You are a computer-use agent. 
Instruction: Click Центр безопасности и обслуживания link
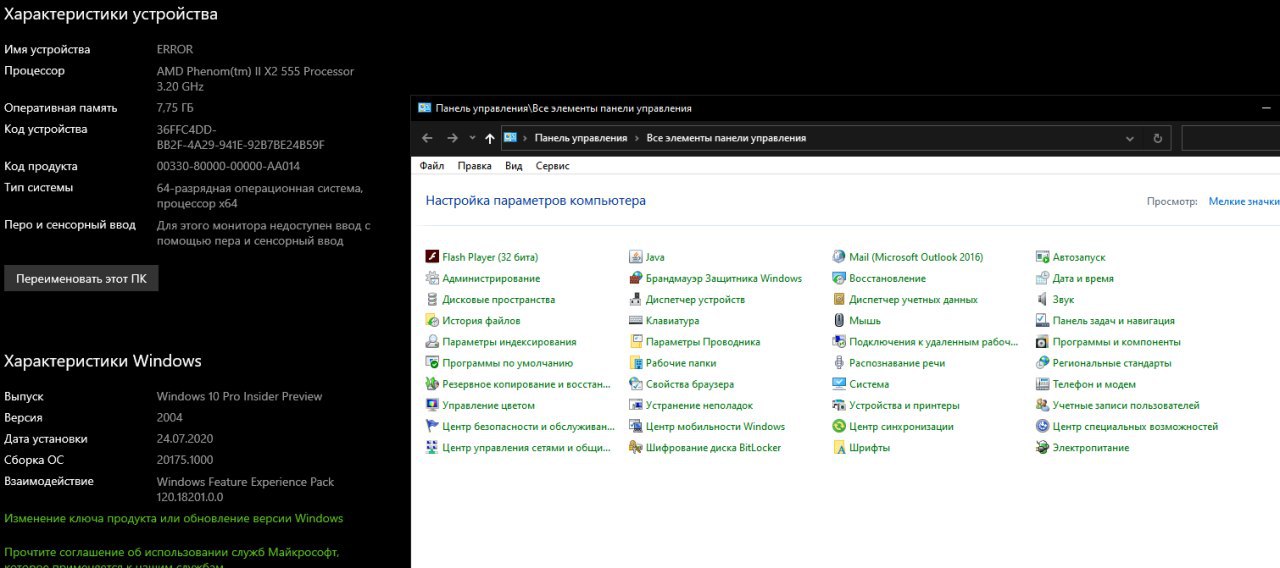click(x=528, y=426)
